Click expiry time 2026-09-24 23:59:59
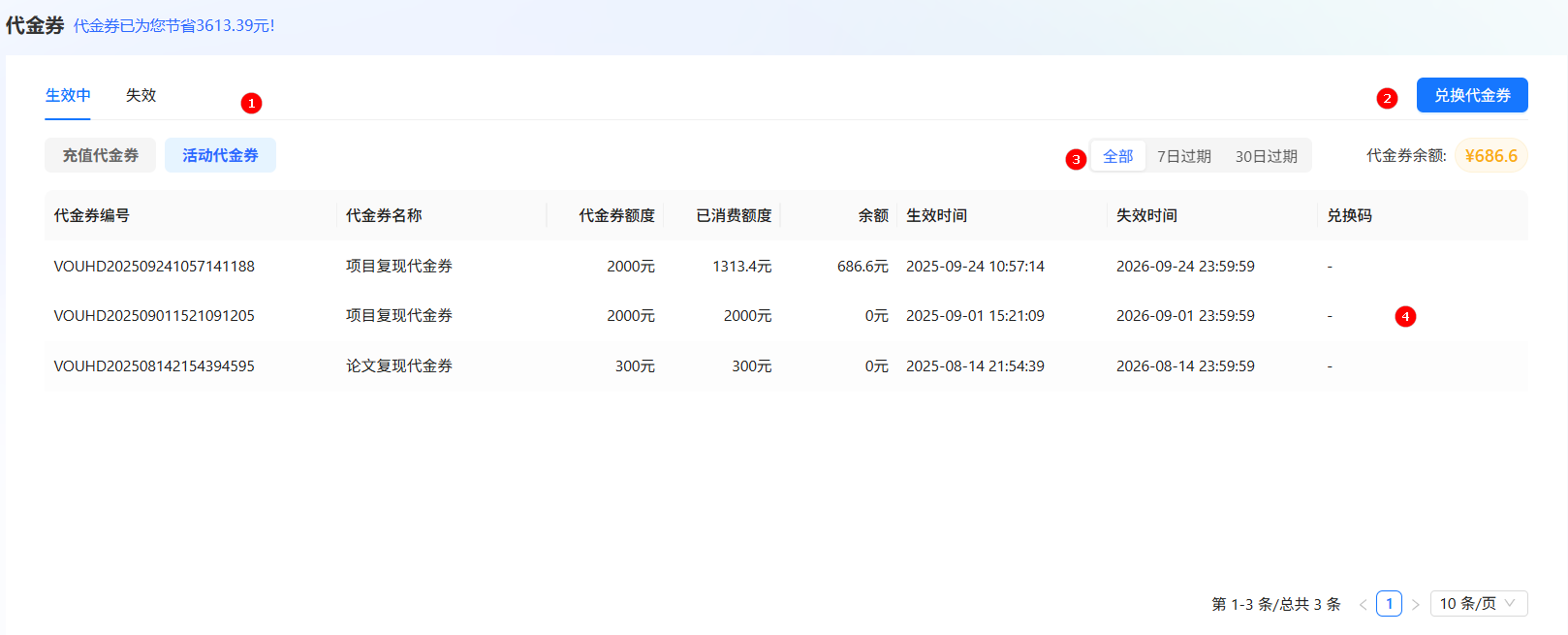Viewport: 1568px width, 635px height. [1185, 266]
